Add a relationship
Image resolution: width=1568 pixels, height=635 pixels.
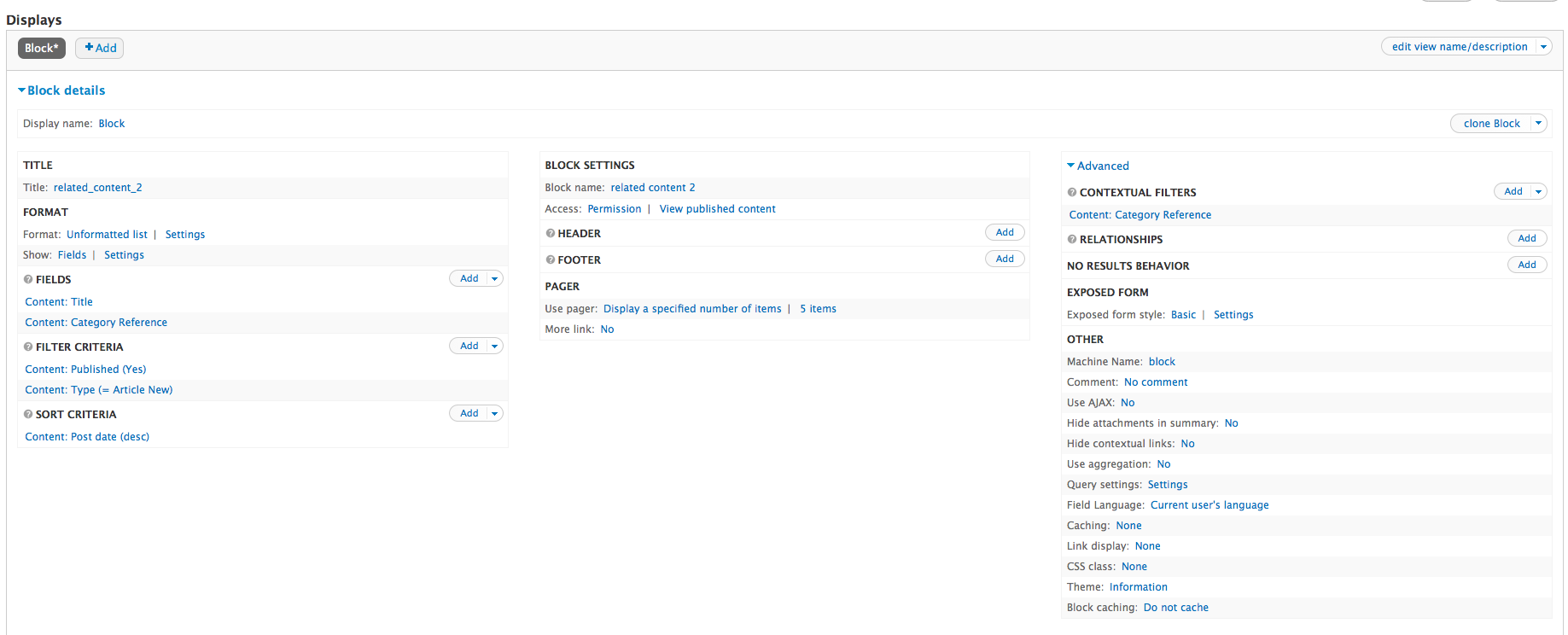pyautogui.click(x=1527, y=238)
